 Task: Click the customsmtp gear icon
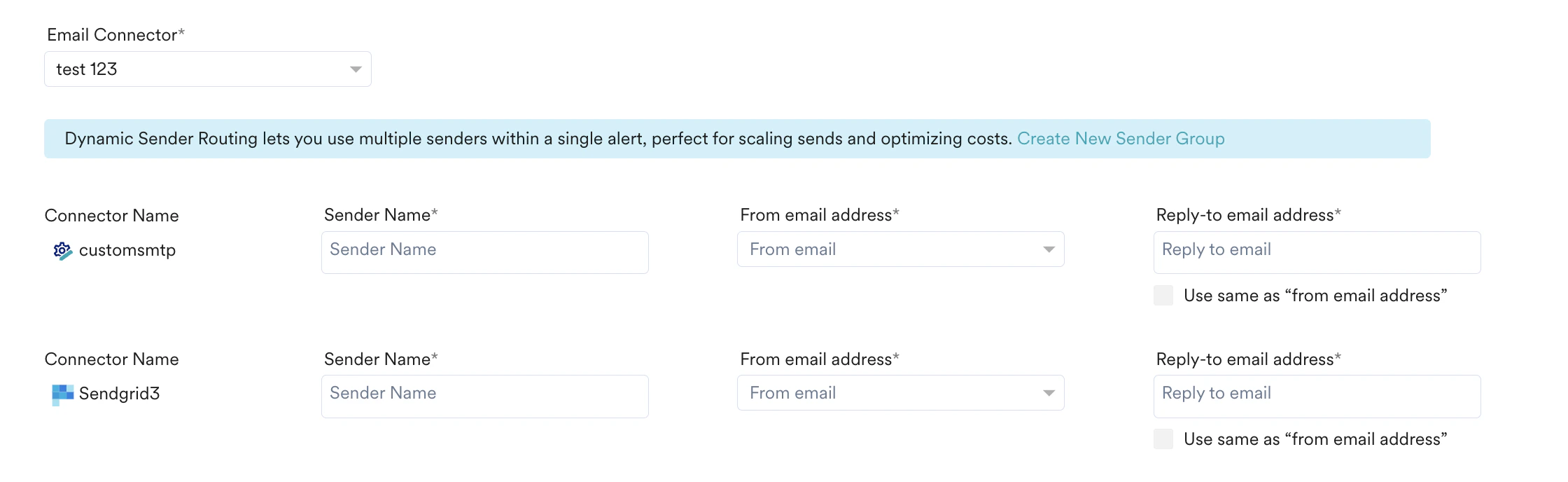[x=62, y=251]
